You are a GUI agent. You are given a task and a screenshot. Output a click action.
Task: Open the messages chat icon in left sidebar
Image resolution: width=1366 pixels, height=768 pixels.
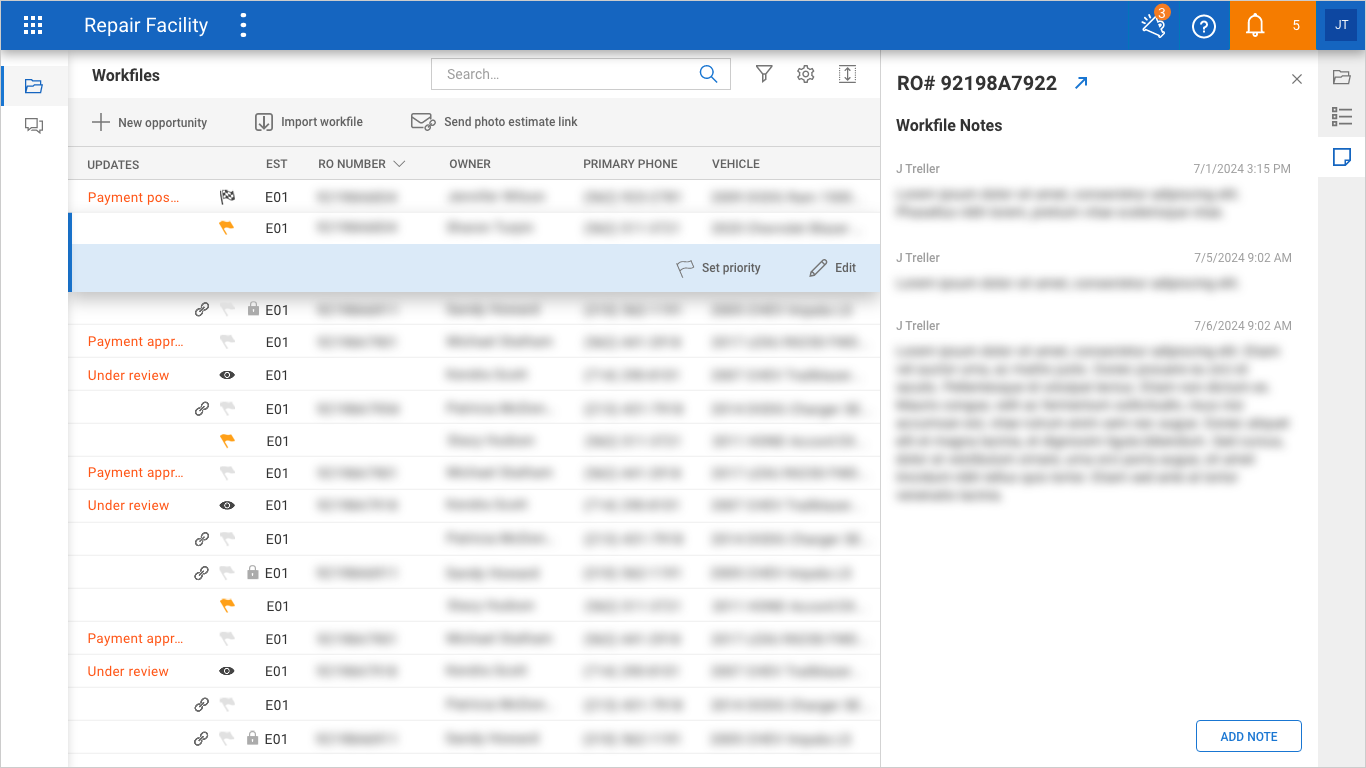click(x=34, y=126)
